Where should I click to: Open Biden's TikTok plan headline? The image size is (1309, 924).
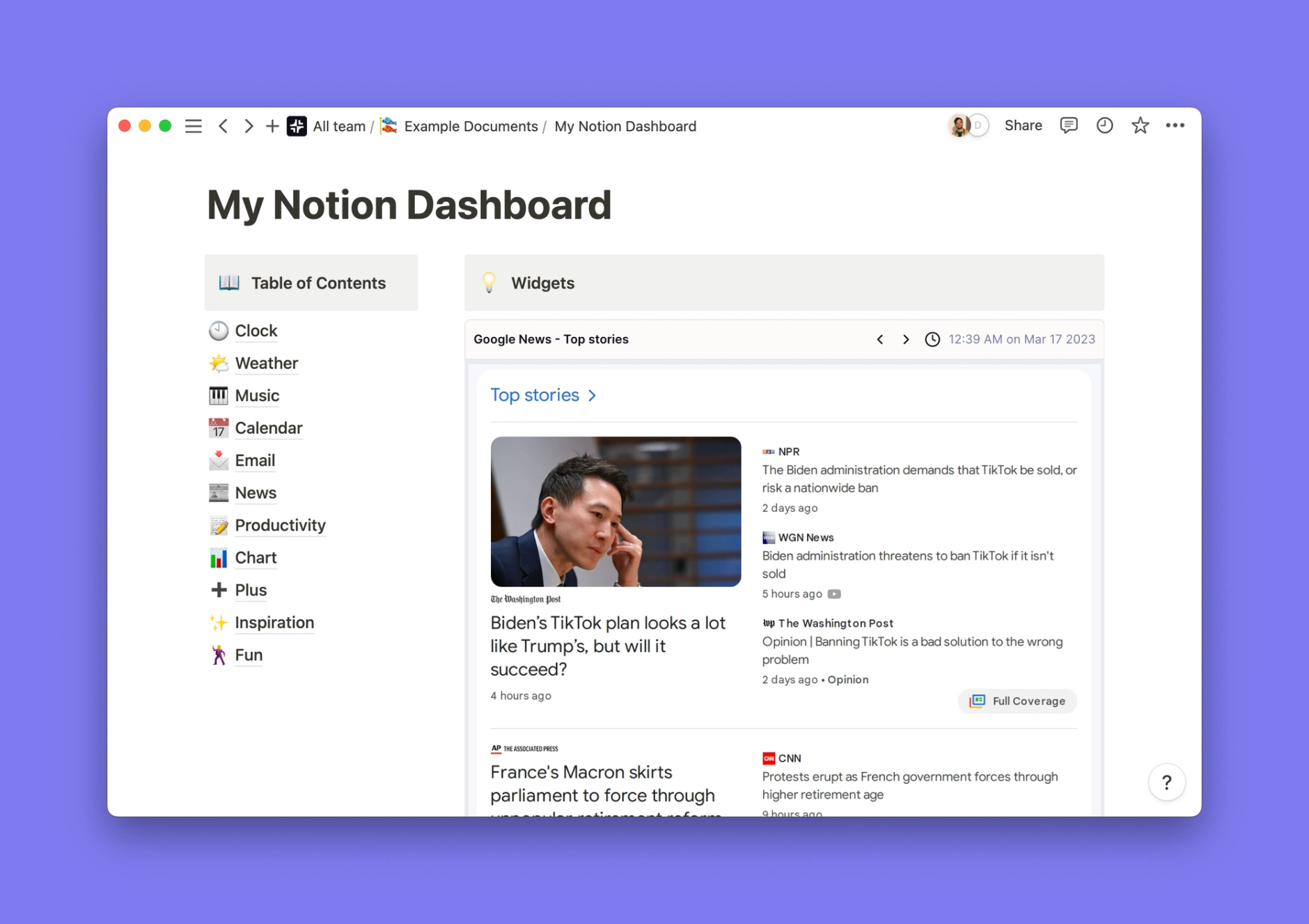[x=608, y=646]
